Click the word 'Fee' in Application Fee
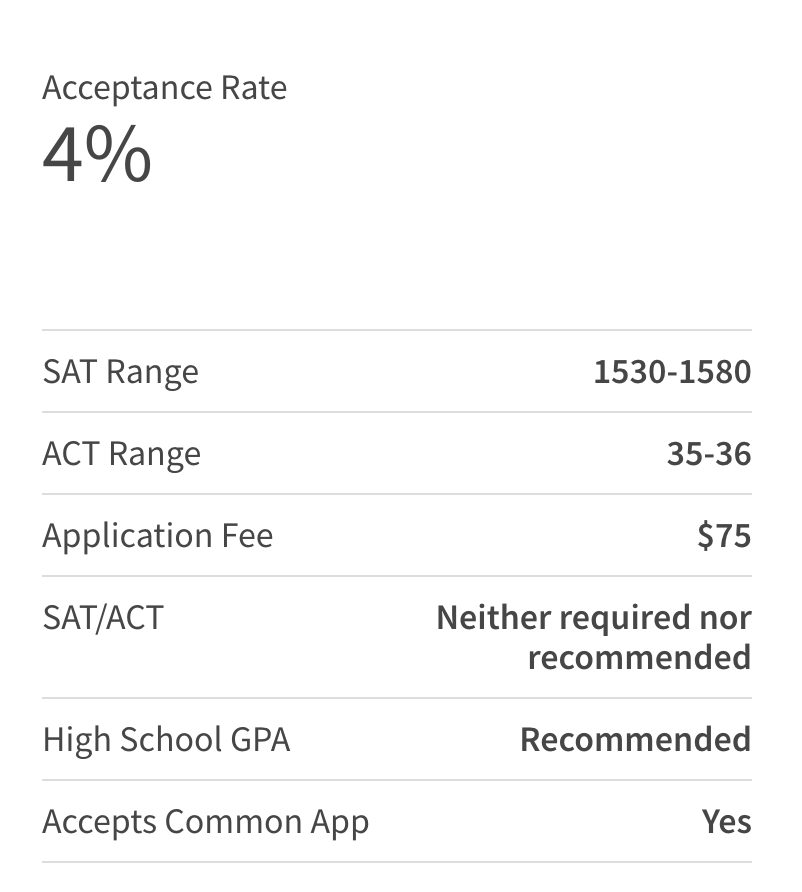The height and width of the screenshot is (892, 802). [x=247, y=536]
